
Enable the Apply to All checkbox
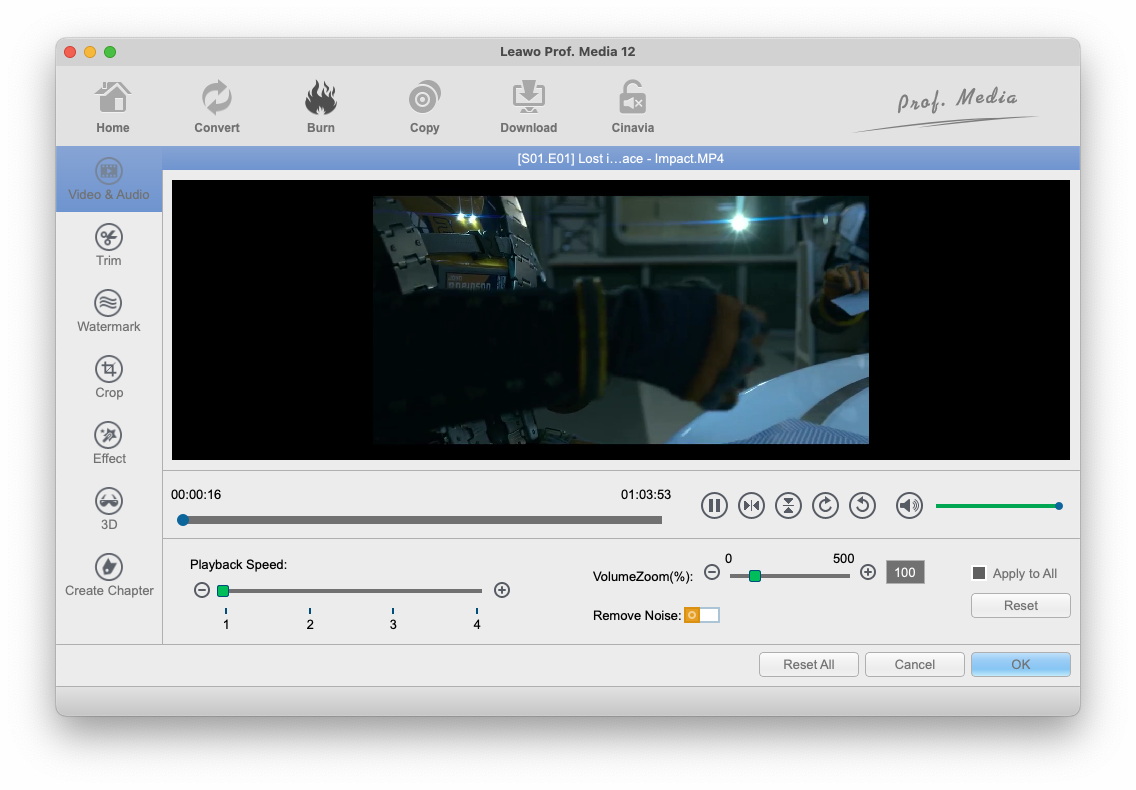point(980,574)
